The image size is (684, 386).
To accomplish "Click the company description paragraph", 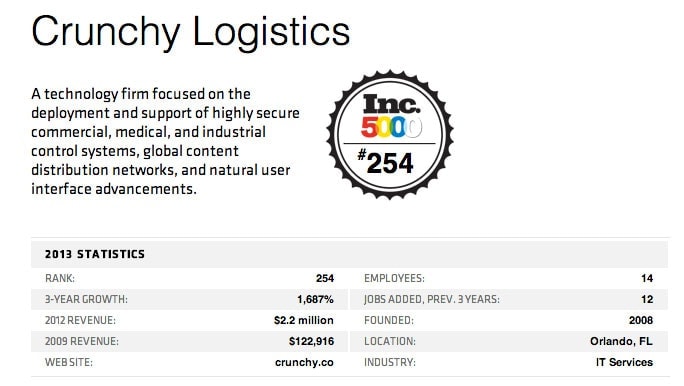I will [x=165, y=141].
